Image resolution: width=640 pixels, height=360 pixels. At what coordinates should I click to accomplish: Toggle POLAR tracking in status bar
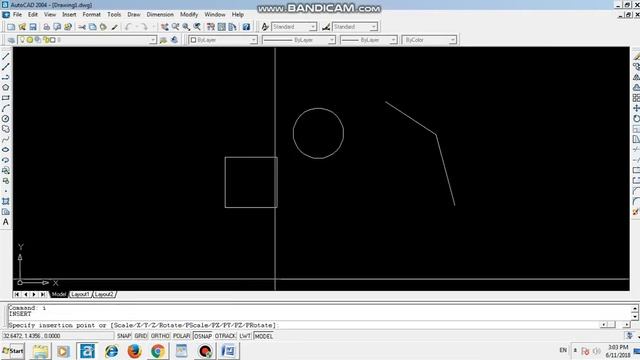182,336
